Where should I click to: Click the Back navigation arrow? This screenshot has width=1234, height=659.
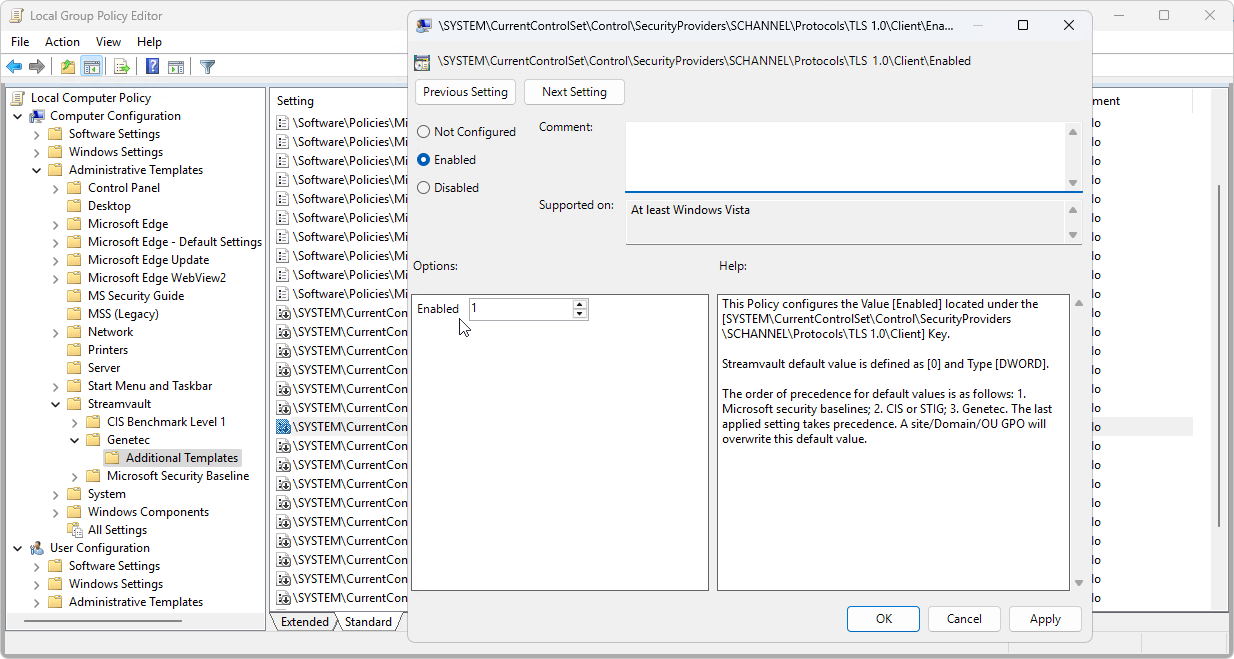click(14, 67)
